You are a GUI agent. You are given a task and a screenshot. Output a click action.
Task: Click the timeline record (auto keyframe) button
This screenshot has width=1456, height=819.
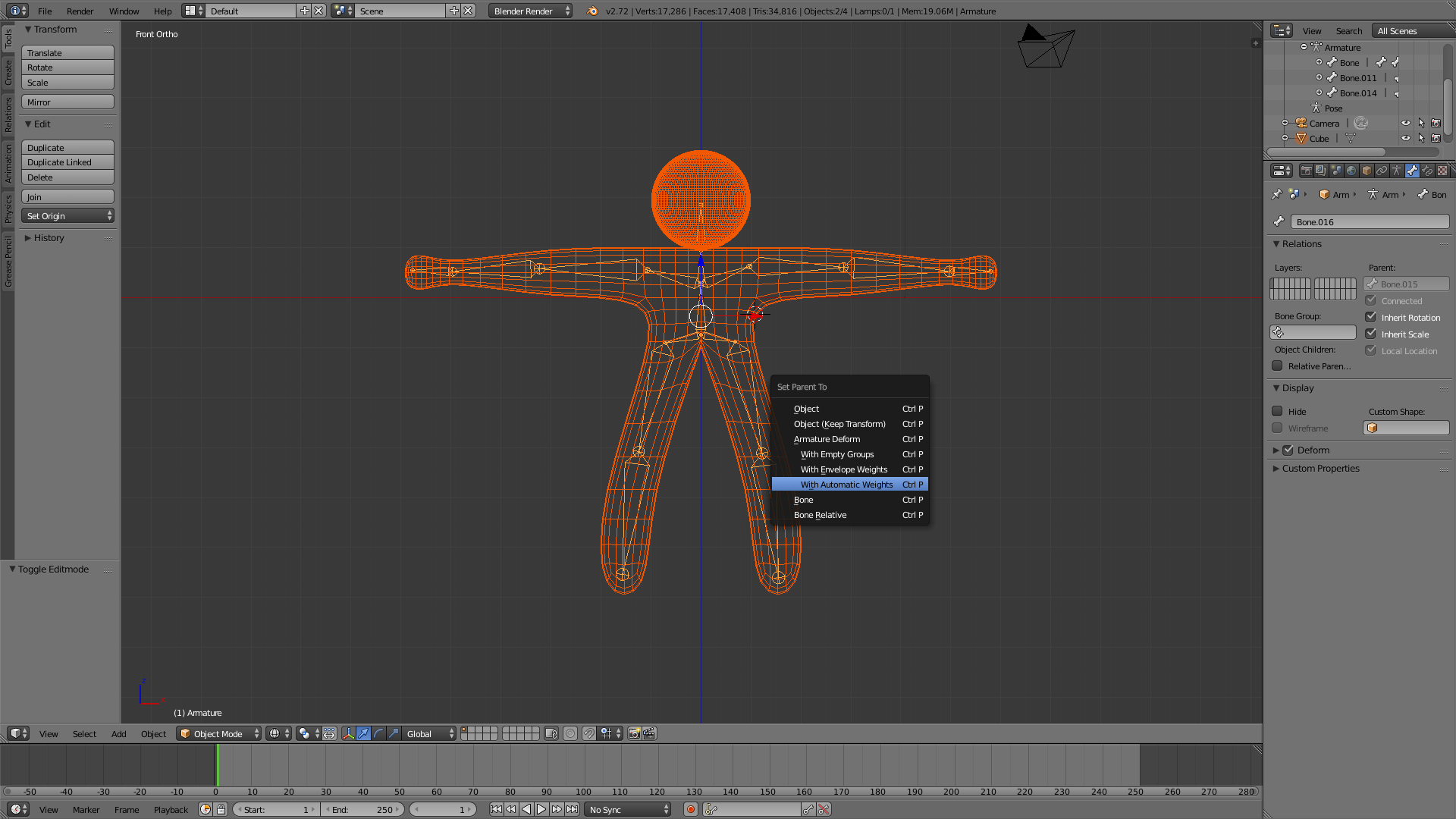tap(690, 810)
